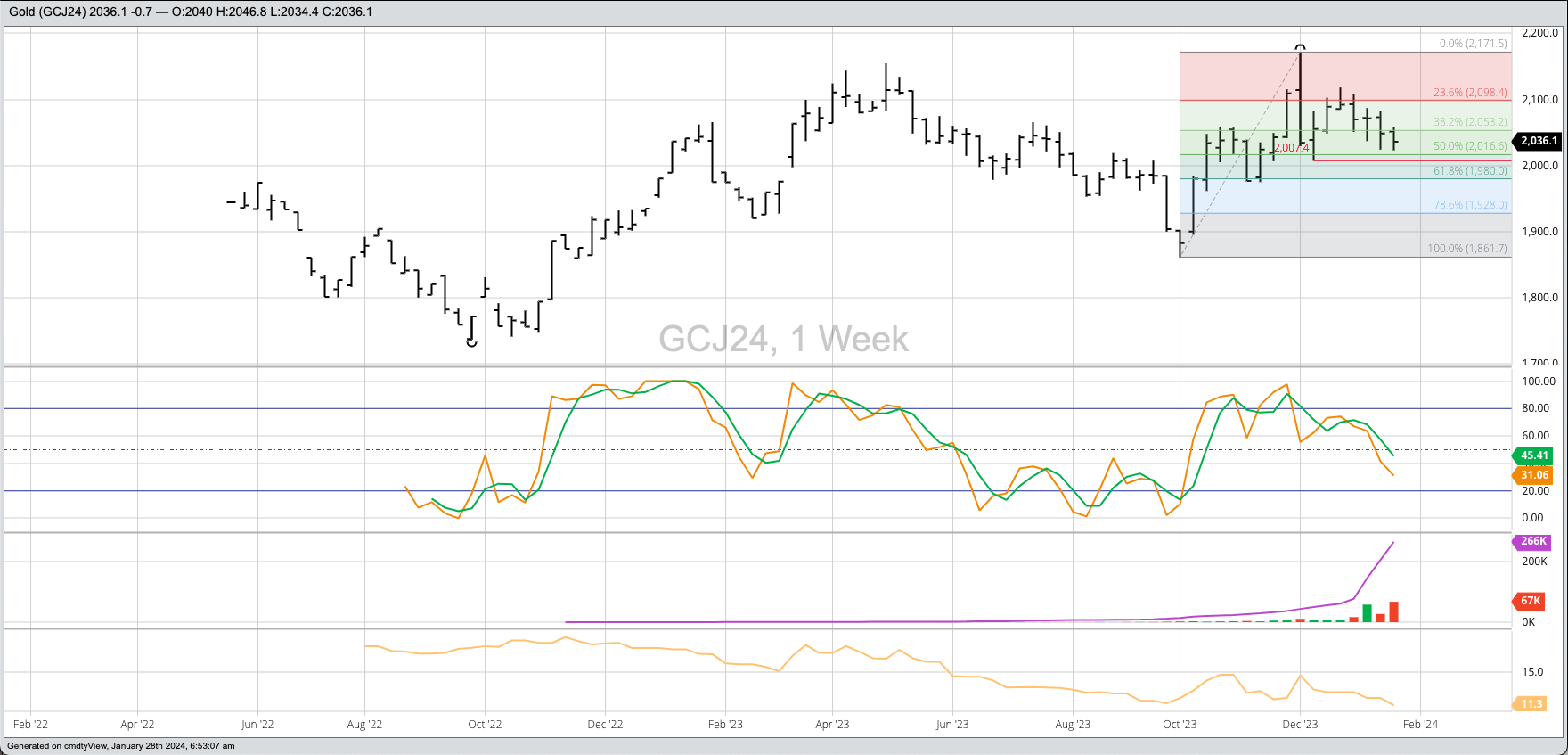Click the light orange 11.3 value tag

1531,704
